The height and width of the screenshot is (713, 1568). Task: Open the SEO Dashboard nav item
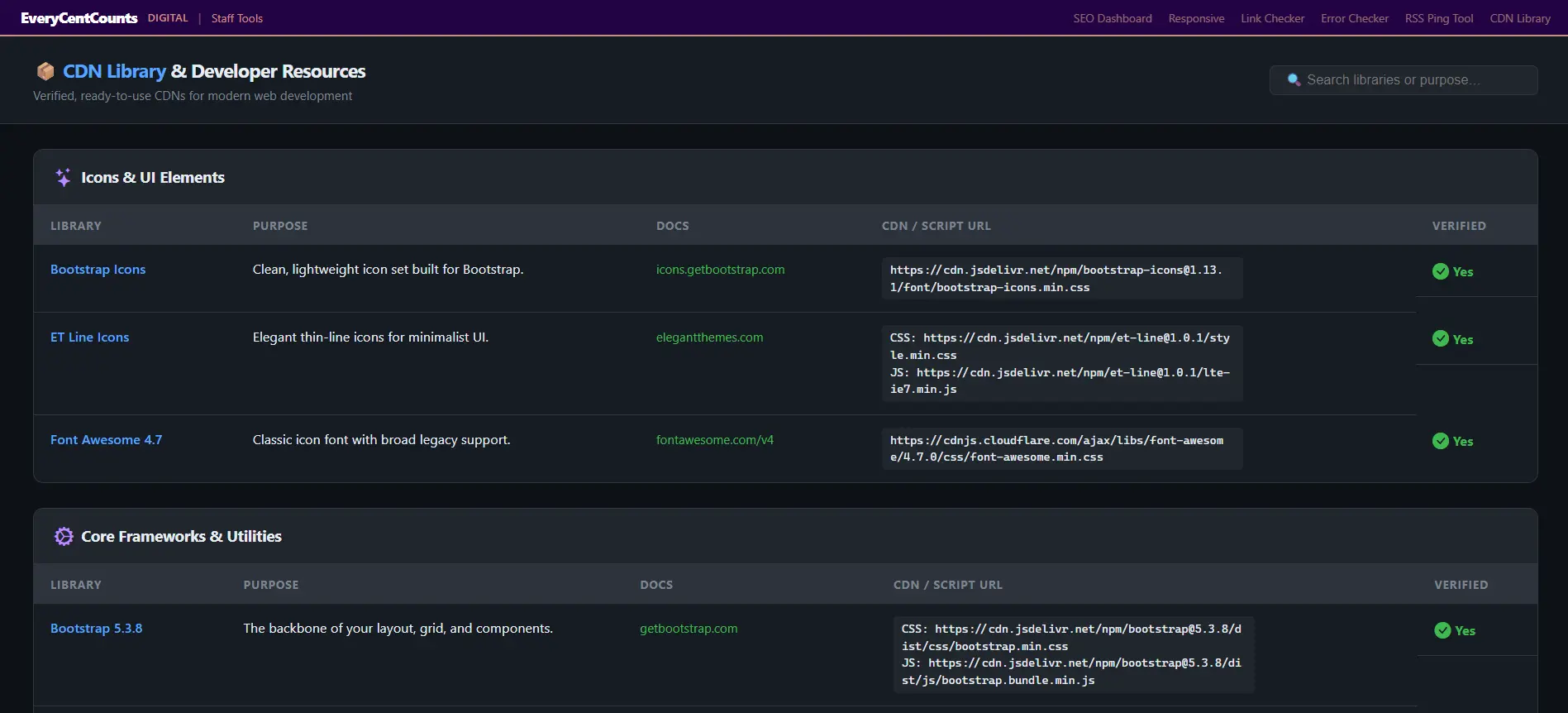point(1112,18)
